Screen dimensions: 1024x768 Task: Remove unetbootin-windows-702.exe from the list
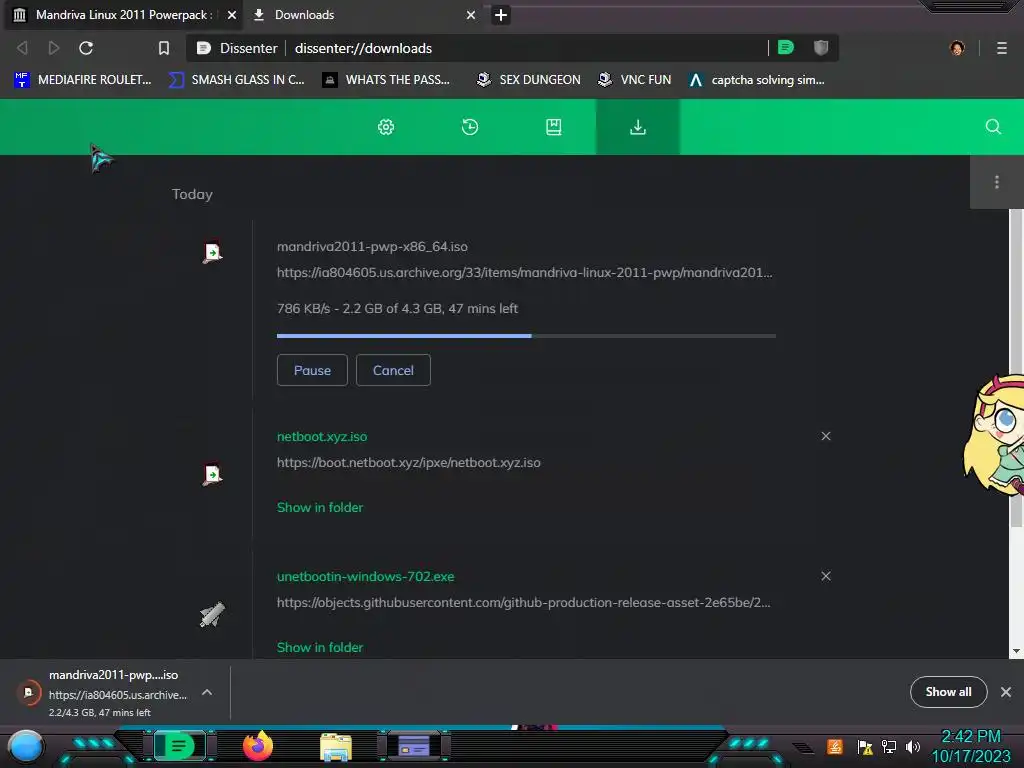click(826, 576)
